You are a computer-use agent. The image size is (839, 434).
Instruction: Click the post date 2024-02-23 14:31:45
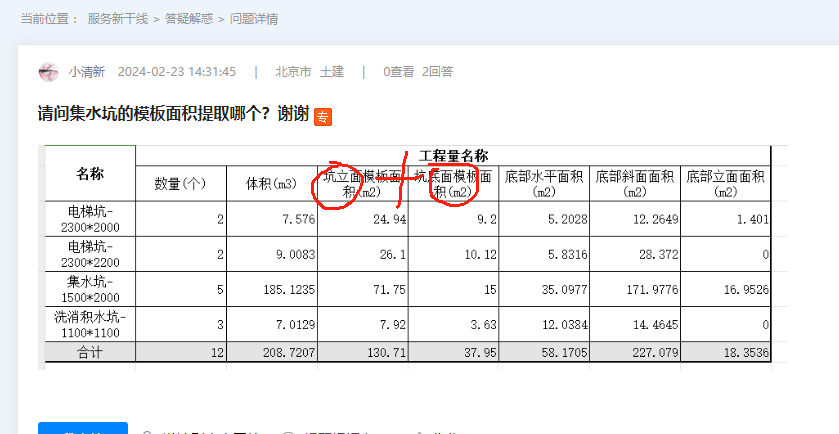177,72
